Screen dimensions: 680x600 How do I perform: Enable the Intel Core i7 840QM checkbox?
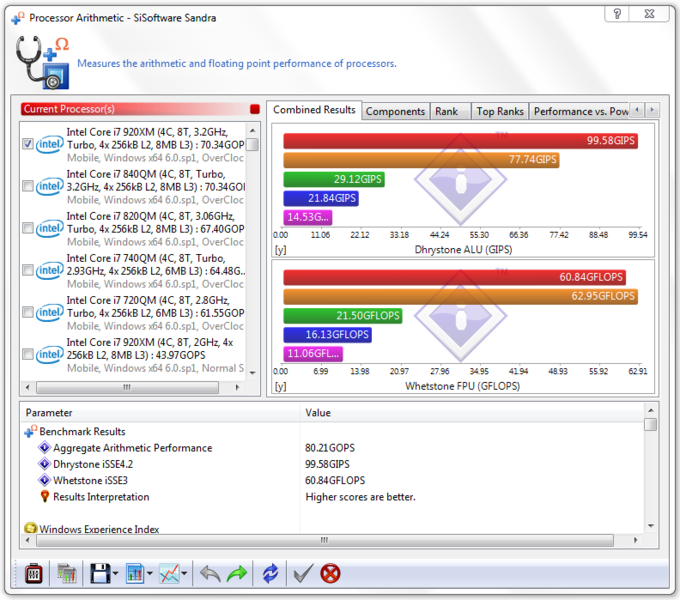point(28,186)
